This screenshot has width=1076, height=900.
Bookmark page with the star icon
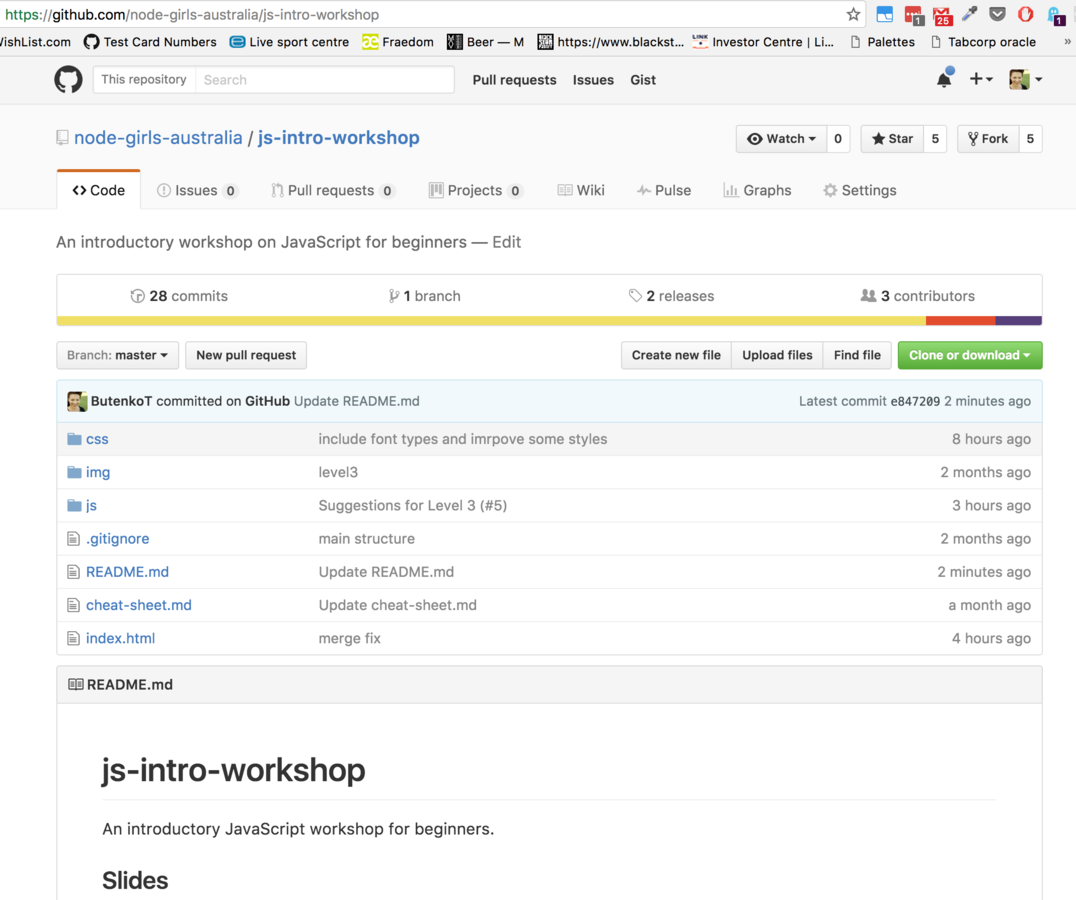tap(853, 14)
